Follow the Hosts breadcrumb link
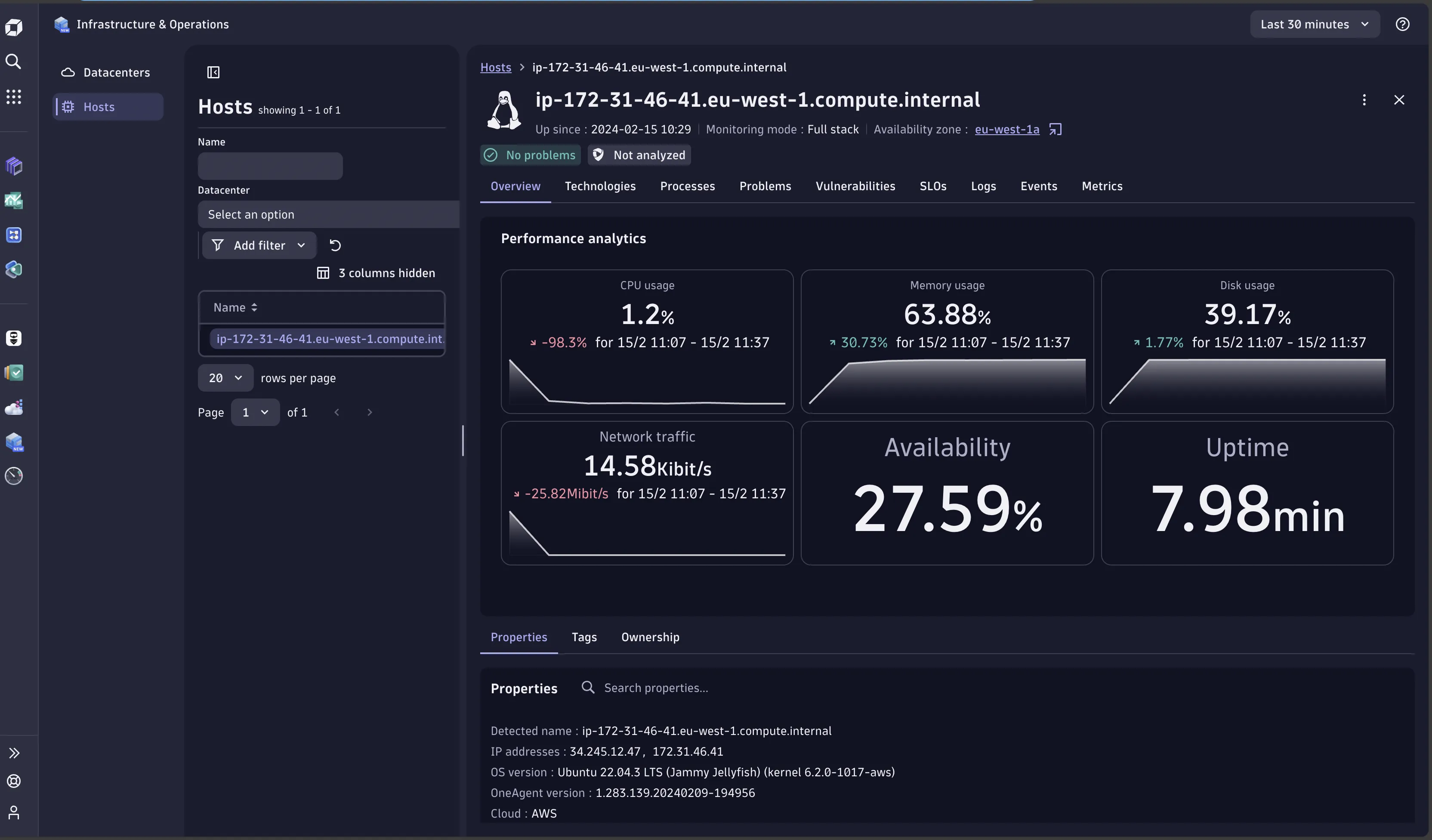Screen dimensions: 1432x840 pyautogui.click(x=496, y=67)
